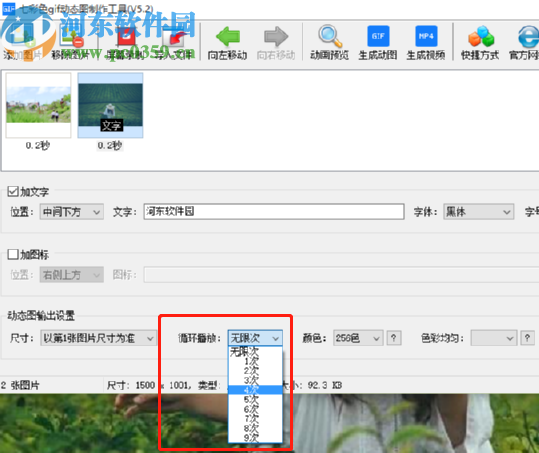The height and width of the screenshot is (453, 539).
Task: Open the 色彩均匀 dropdown
Action: [x=494, y=338]
